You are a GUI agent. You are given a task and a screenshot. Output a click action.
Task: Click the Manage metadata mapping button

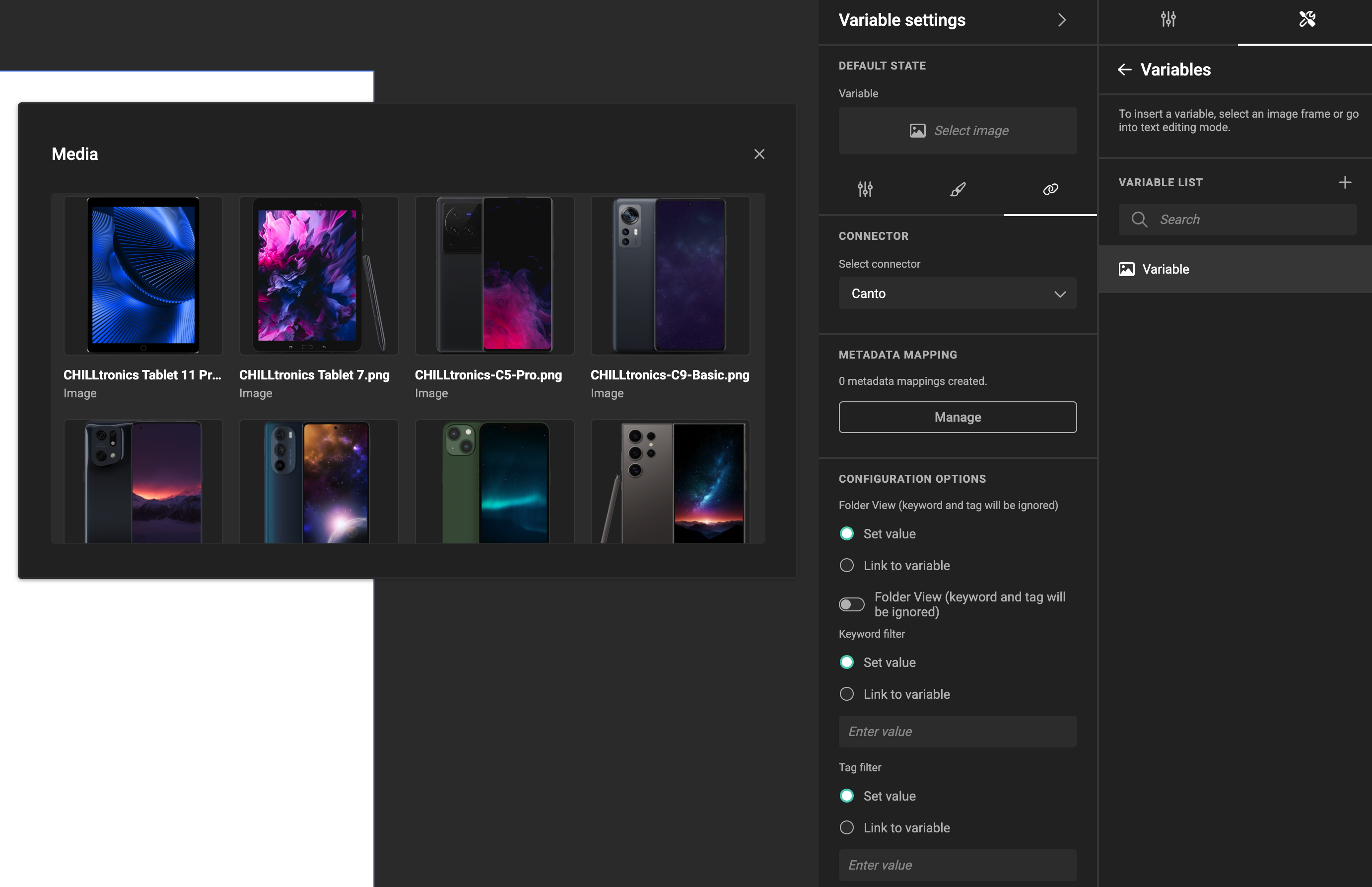(x=958, y=417)
